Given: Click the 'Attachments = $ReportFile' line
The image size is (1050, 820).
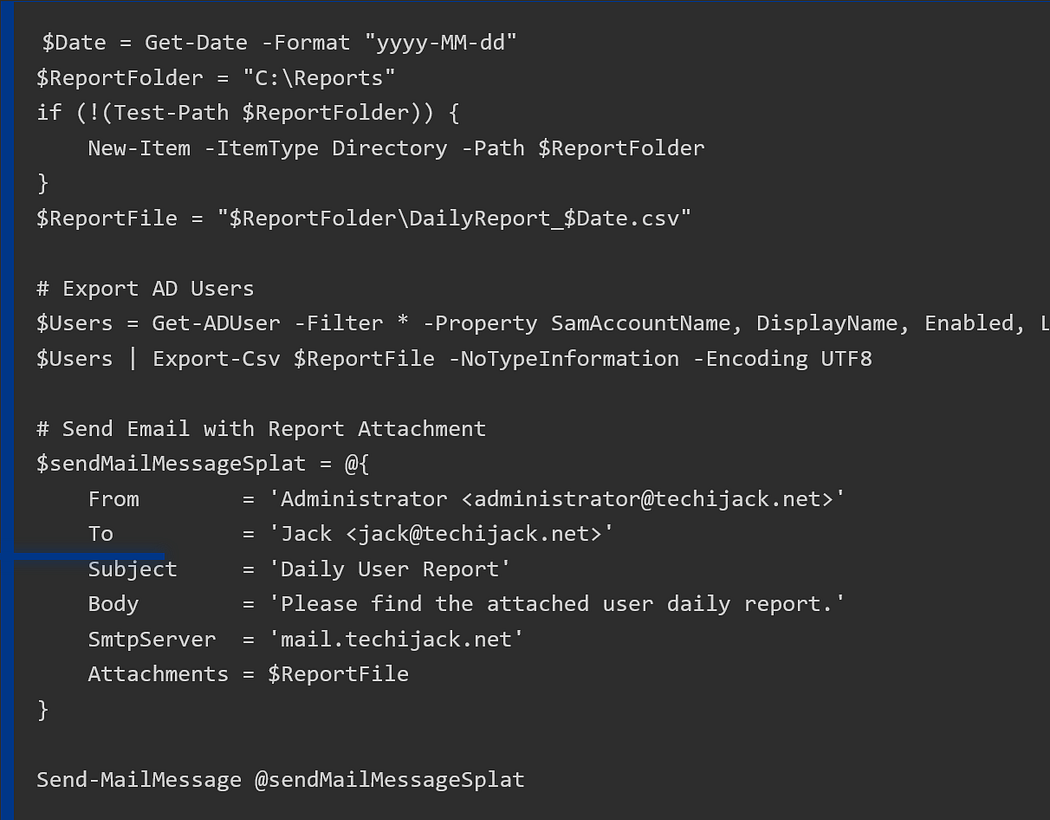Looking at the screenshot, I should click(x=248, y=674).
